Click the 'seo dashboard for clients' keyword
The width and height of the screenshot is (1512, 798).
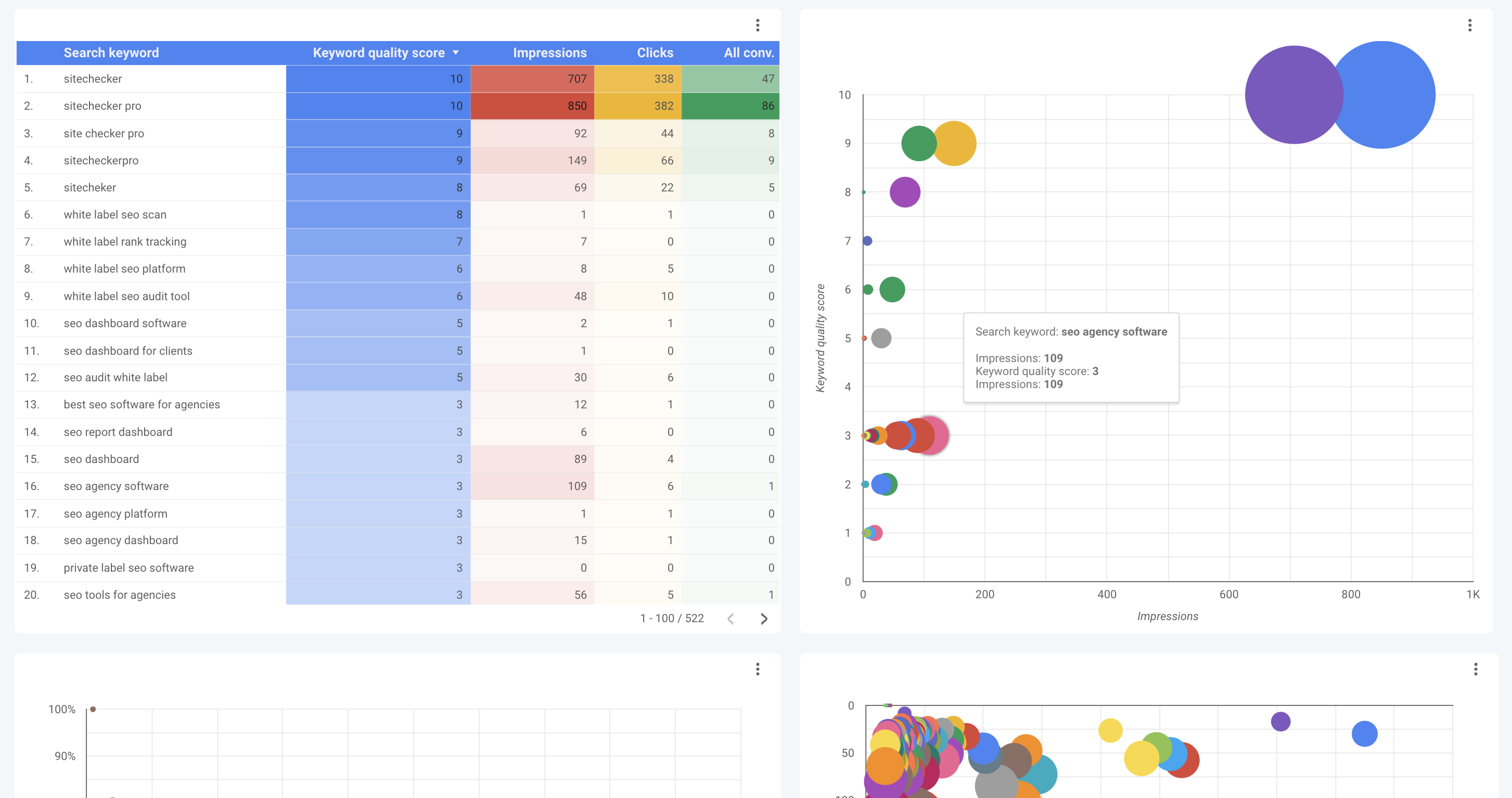[128, 350]
